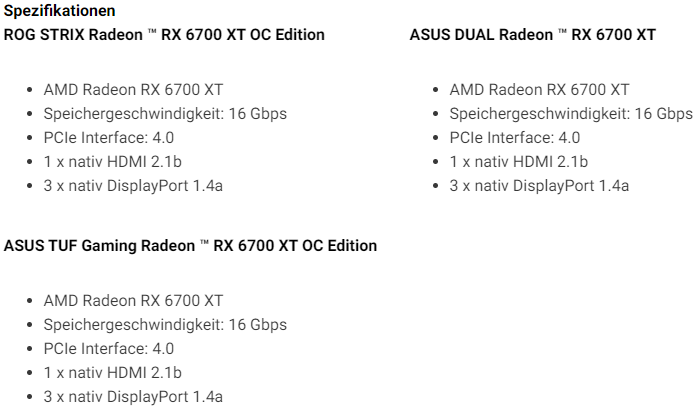Click the Spezifikationen heading

click(x=59, y=11)
